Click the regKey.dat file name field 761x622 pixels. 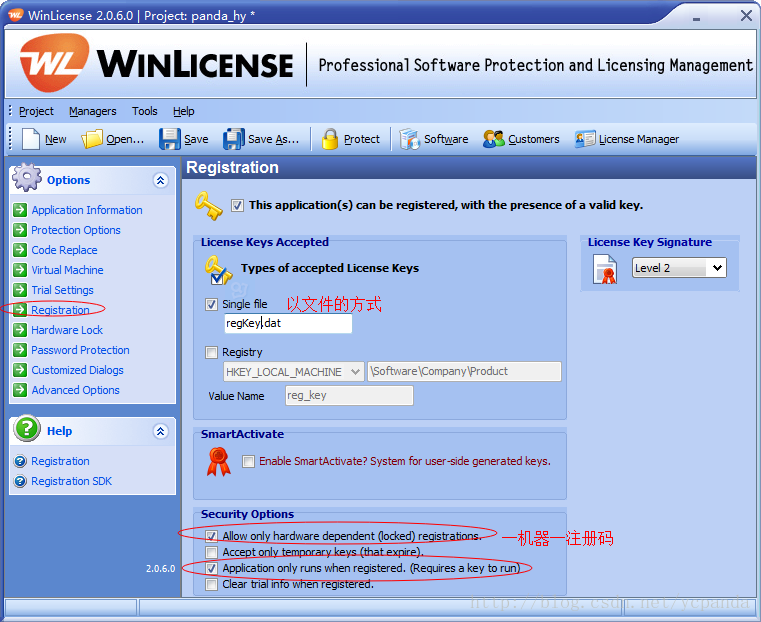coord(288,324)
